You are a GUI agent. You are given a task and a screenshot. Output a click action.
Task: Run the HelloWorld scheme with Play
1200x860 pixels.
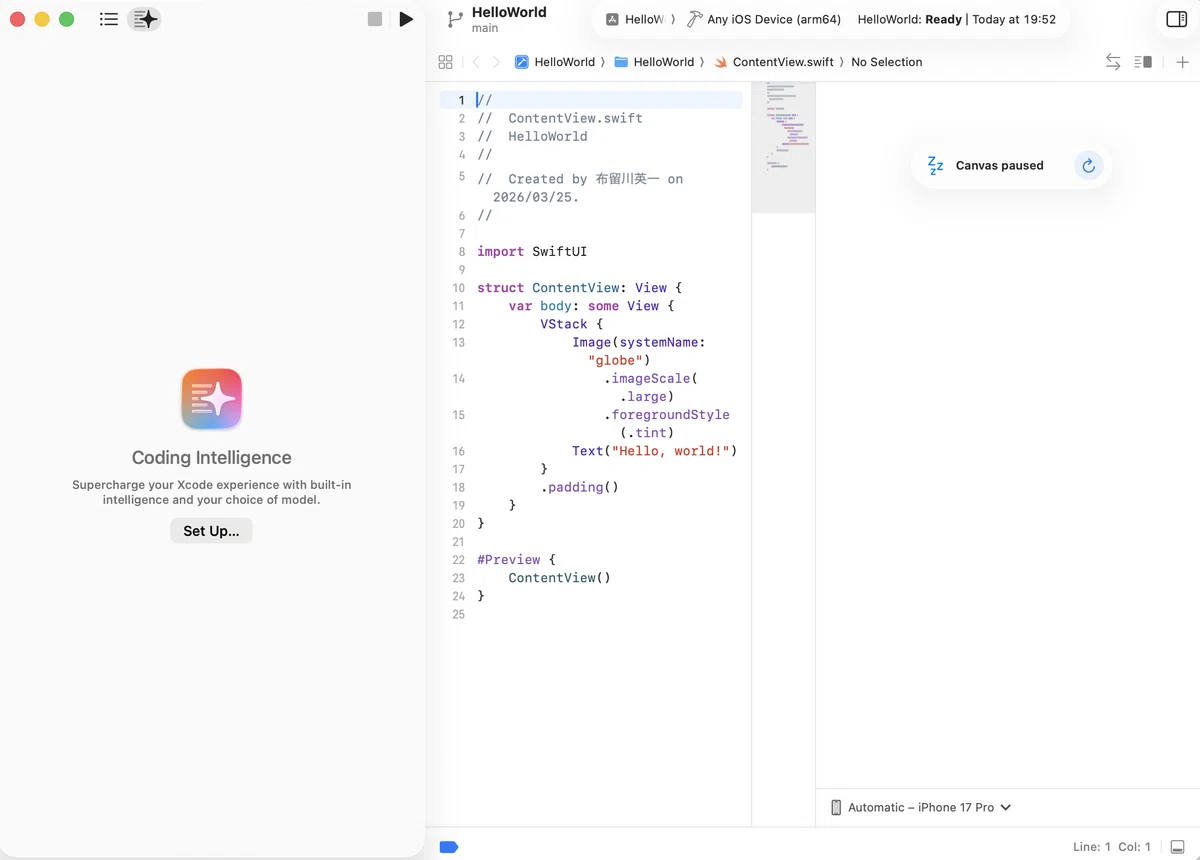pyautogui.click(x=406, y=19)
